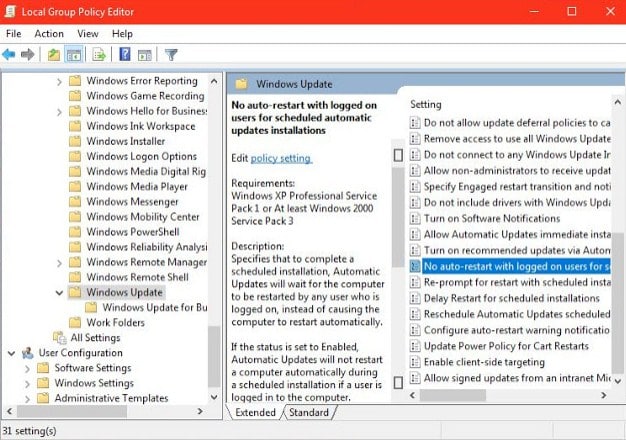Open the Help question mark icon
626x440 pixels.
point(125,54)
